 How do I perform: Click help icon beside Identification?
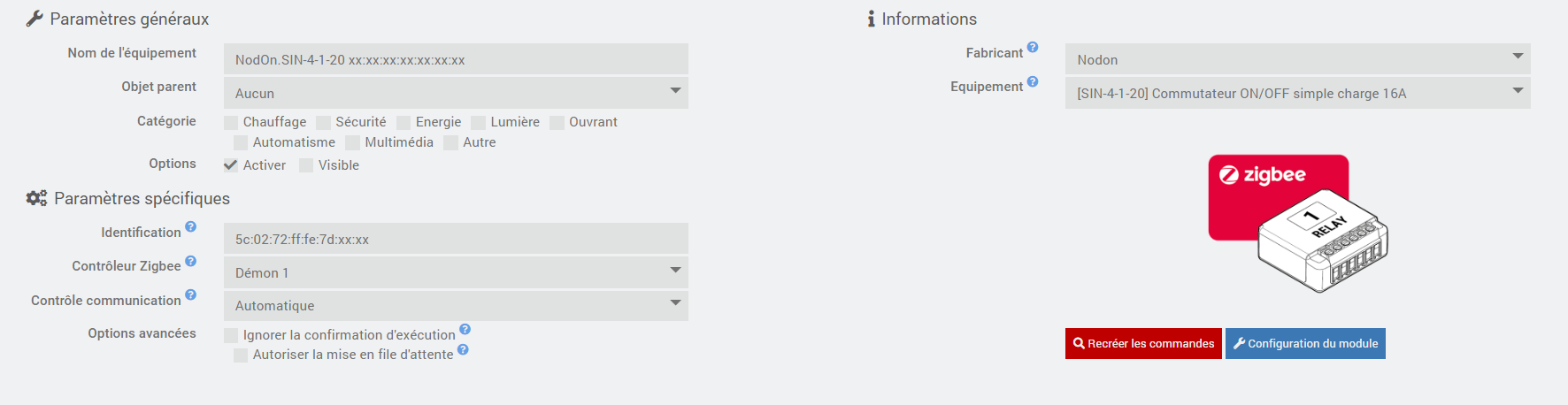click(190, 227)
